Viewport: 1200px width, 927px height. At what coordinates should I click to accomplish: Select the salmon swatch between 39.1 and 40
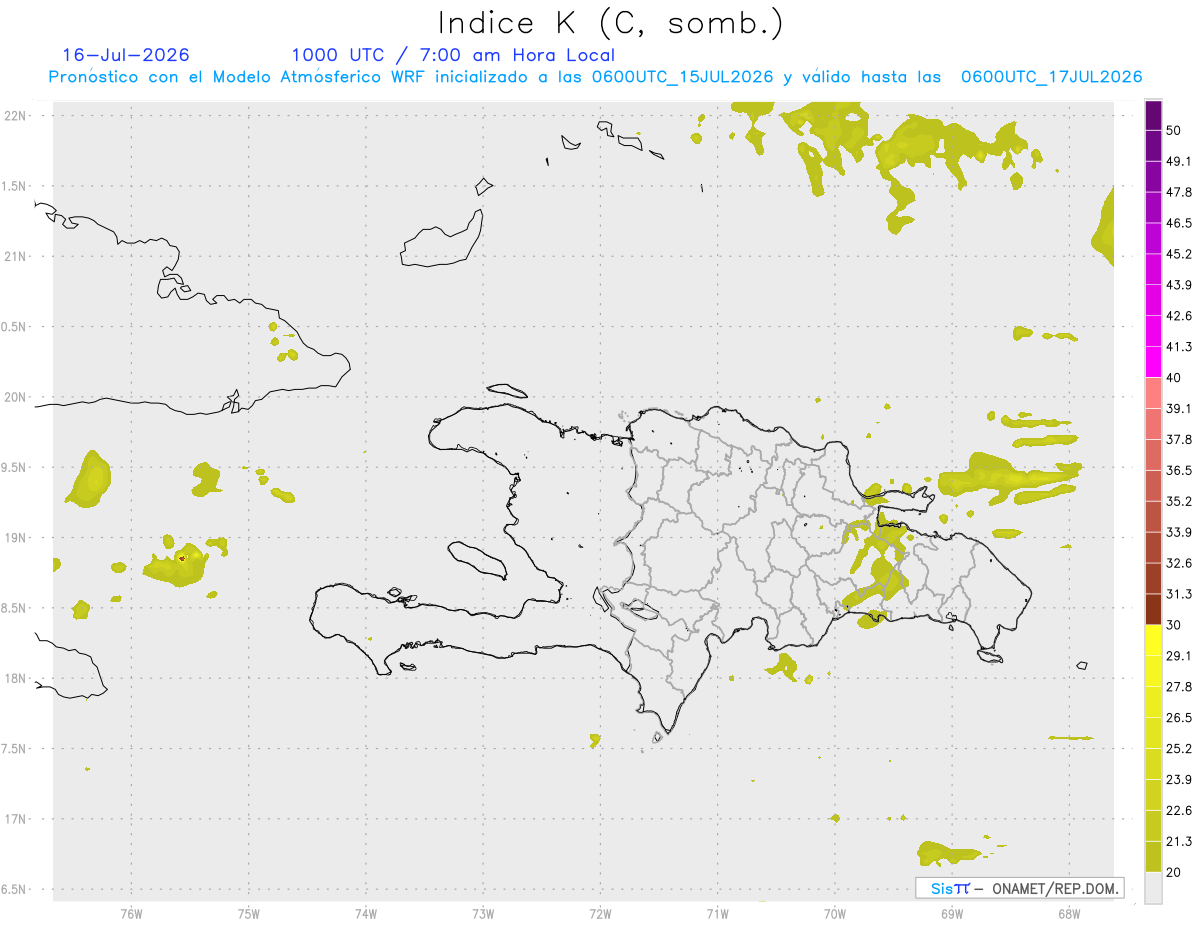pyautogui.click(x=1153, y=393)
